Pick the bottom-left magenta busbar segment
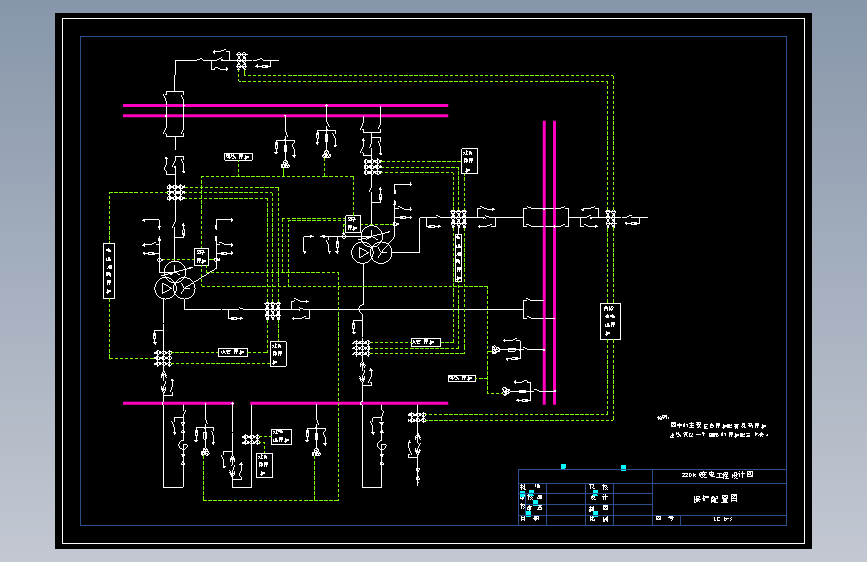 [x=177, y=403]
